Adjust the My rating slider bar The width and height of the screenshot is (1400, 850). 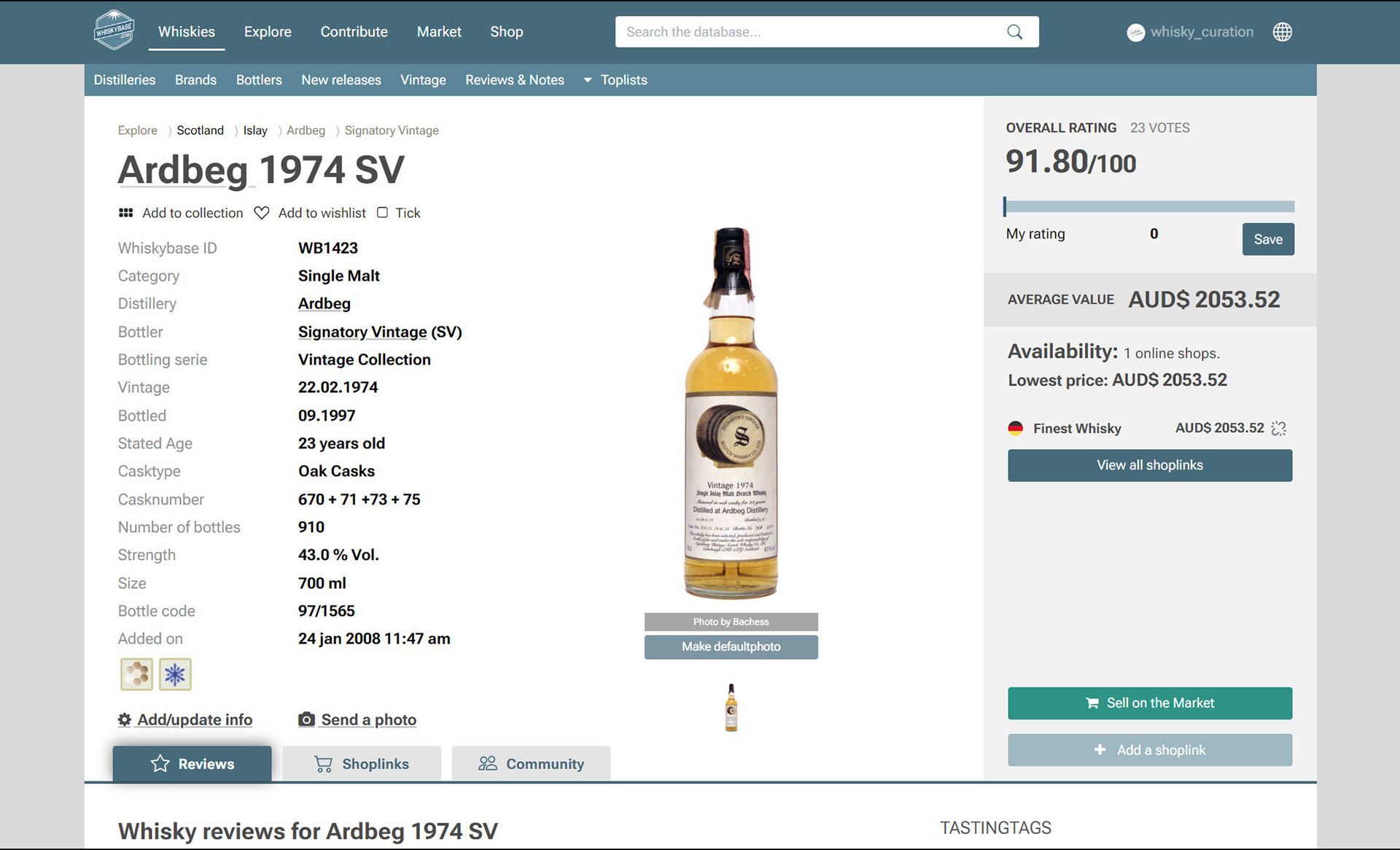(x=1148, y=206)
